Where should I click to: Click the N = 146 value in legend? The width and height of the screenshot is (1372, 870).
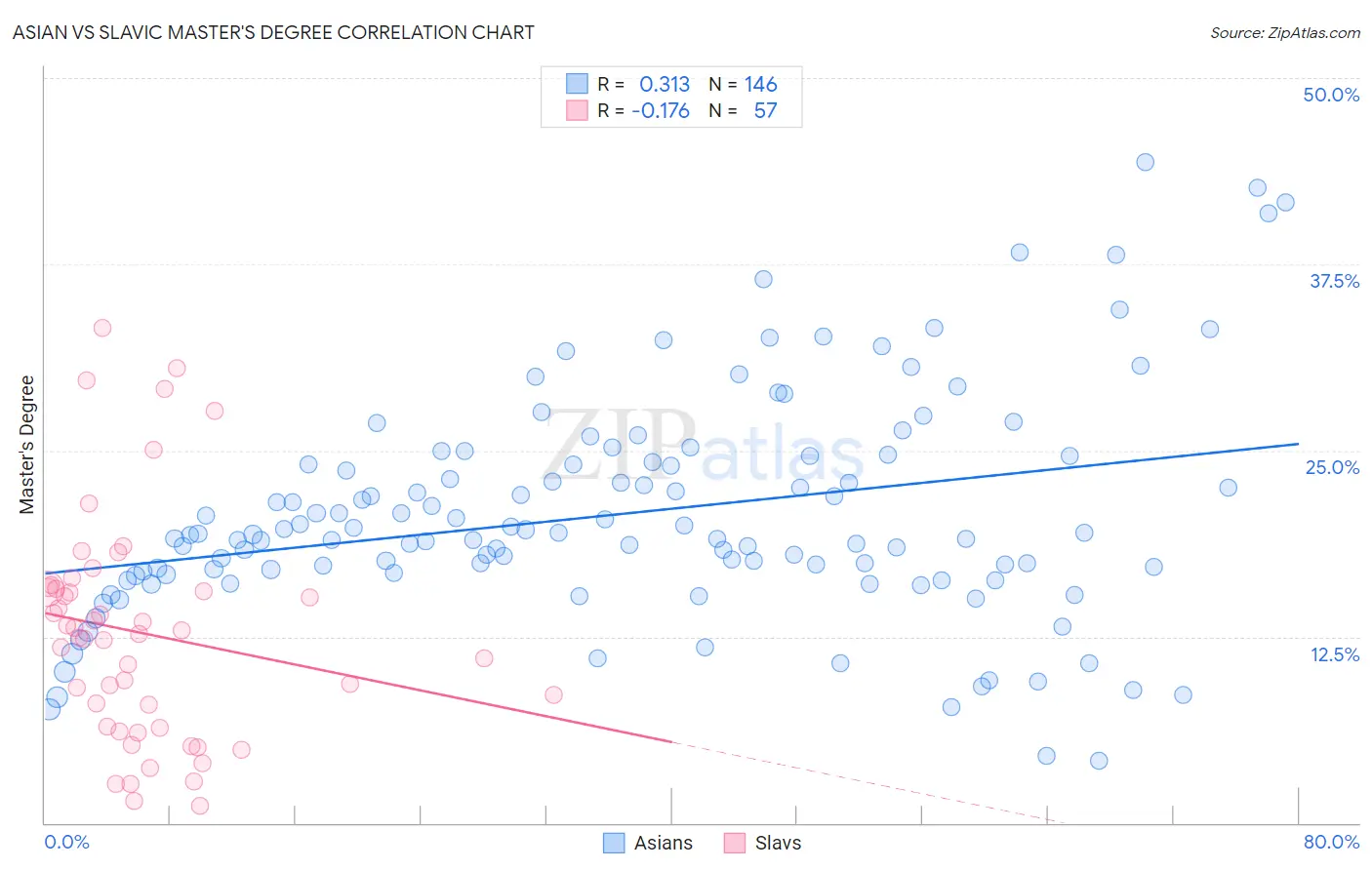(x=743, y=84)
